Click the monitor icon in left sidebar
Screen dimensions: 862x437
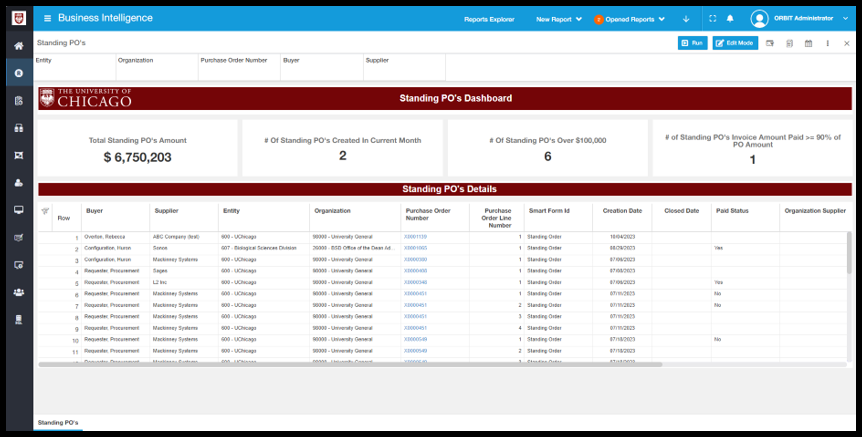click(x=19, y=210)
